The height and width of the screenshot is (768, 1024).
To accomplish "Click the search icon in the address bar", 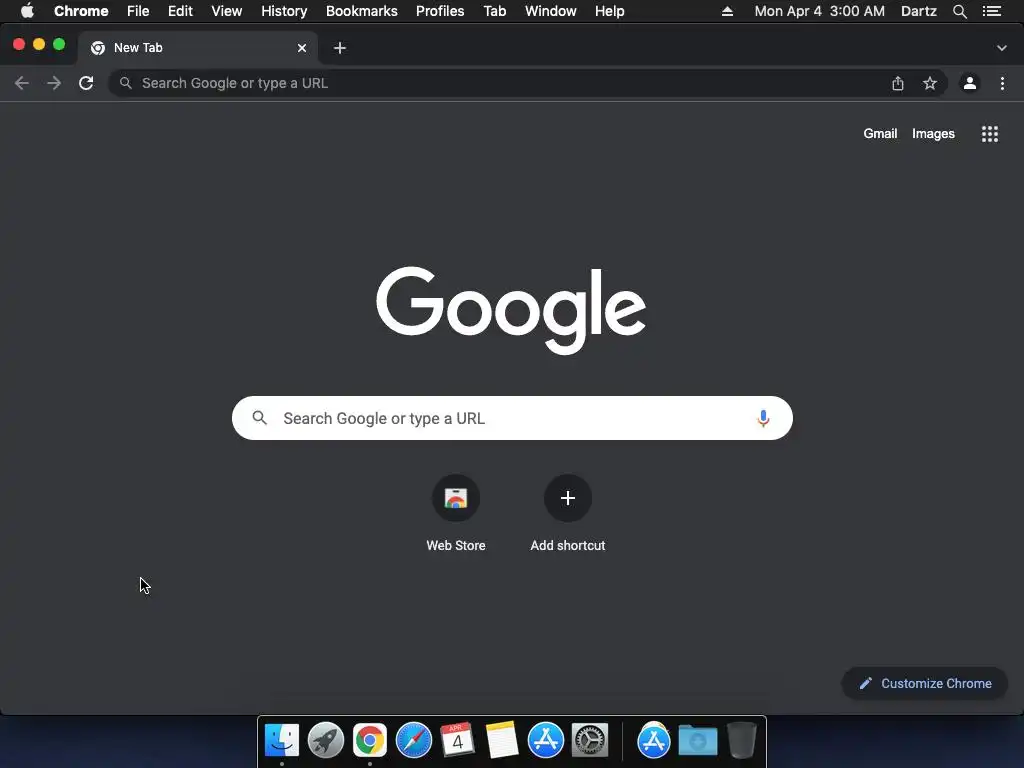I will coord(125,83).
